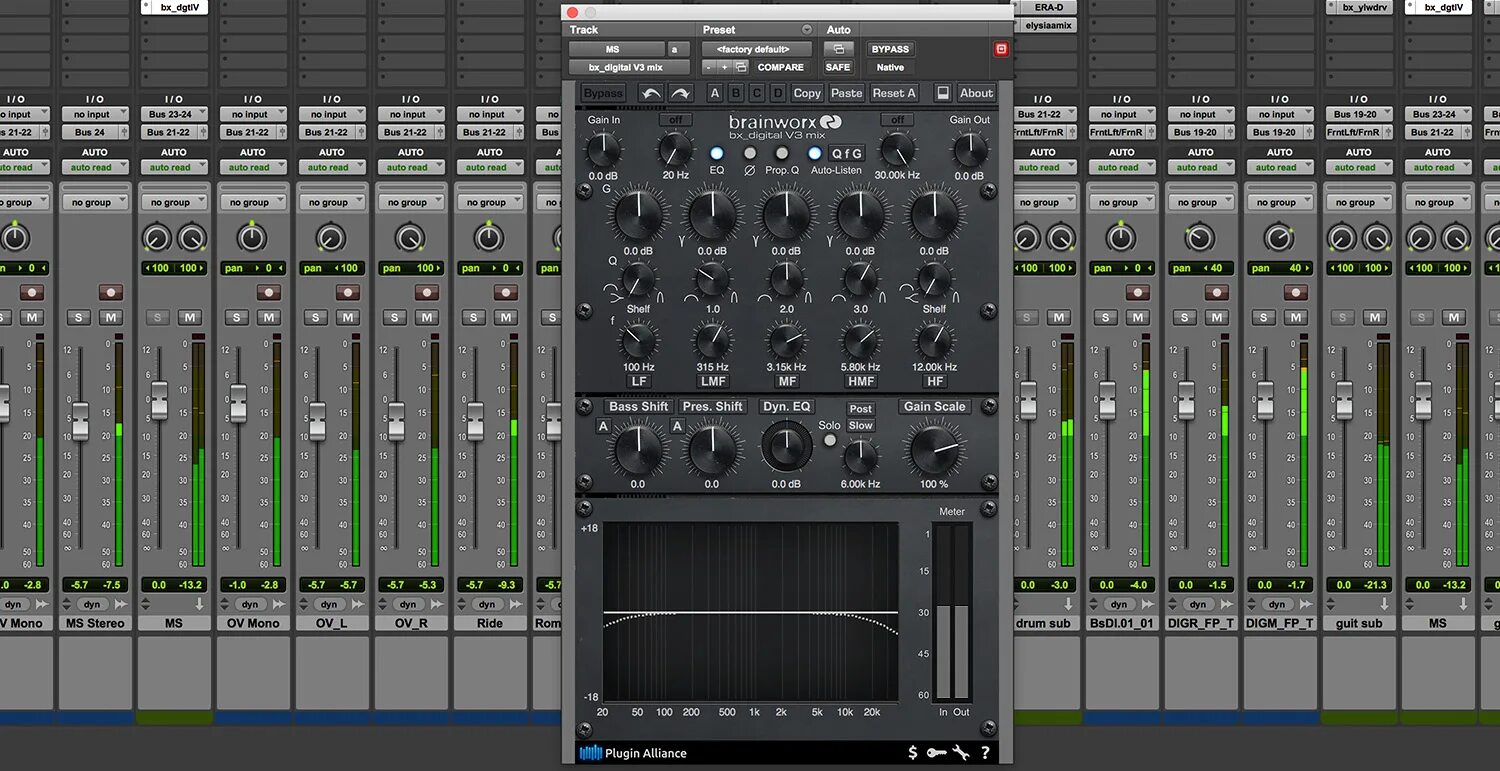Image resolution: width=1500 pixels, height=771 pixels.
Task: Click the dollar icon in the Plugin Alliance bar
Action: tap(911, 752)
